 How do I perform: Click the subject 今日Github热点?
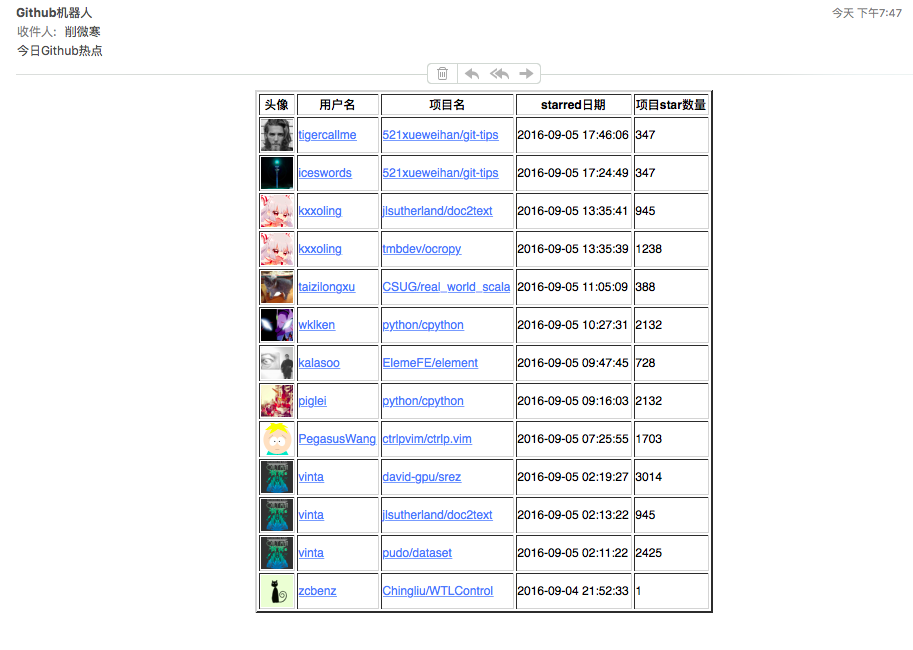pos(59,51)
